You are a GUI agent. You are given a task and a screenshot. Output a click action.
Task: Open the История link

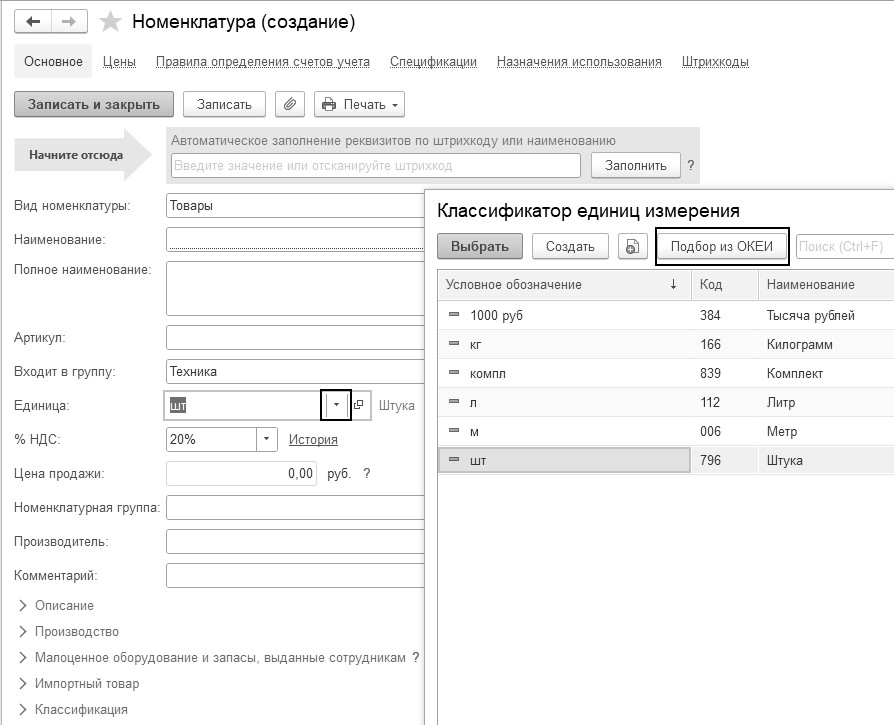(313, 439)
